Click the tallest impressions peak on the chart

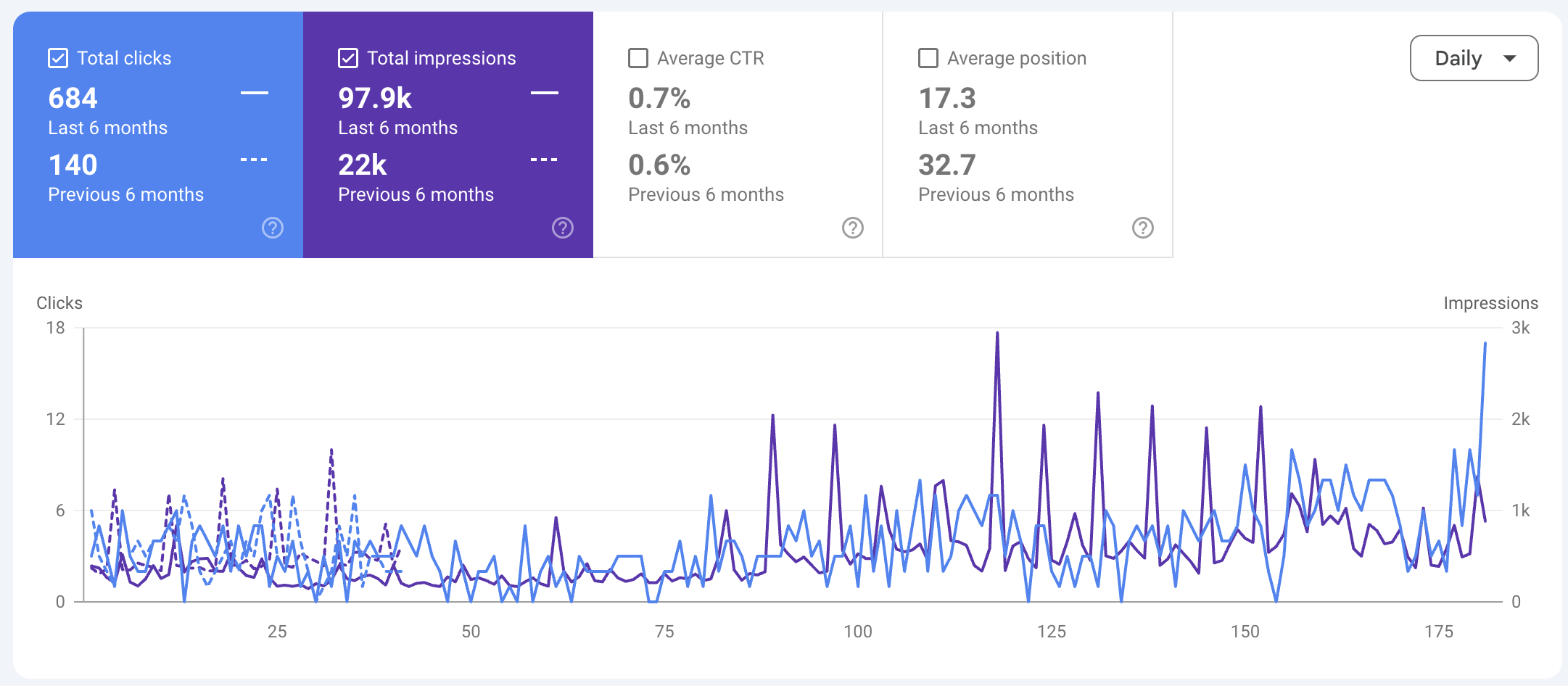997,334
